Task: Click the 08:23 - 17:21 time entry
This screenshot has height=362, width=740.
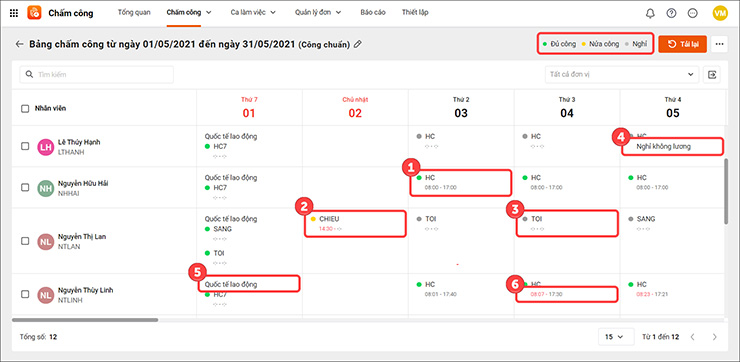Action: coord(652,294)
